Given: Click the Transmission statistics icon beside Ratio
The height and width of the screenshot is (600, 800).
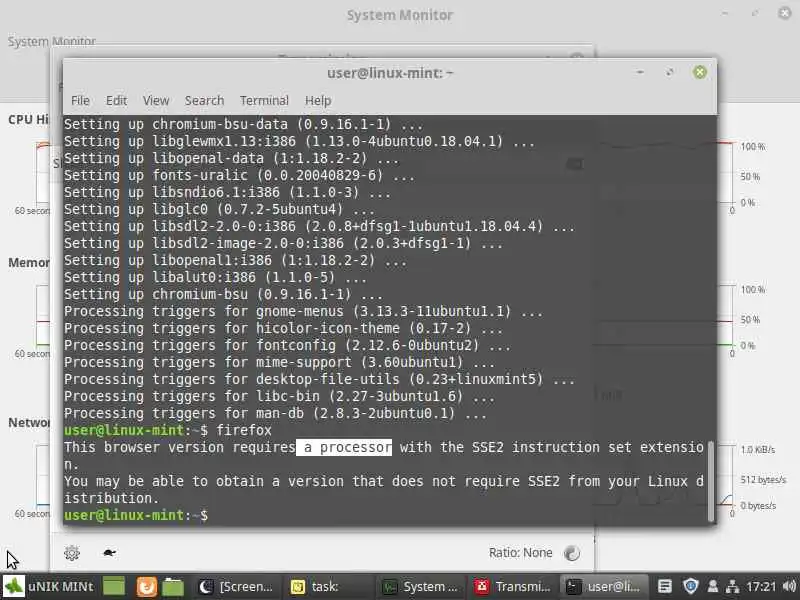Looking at the screenshot, I should point(572,553).
